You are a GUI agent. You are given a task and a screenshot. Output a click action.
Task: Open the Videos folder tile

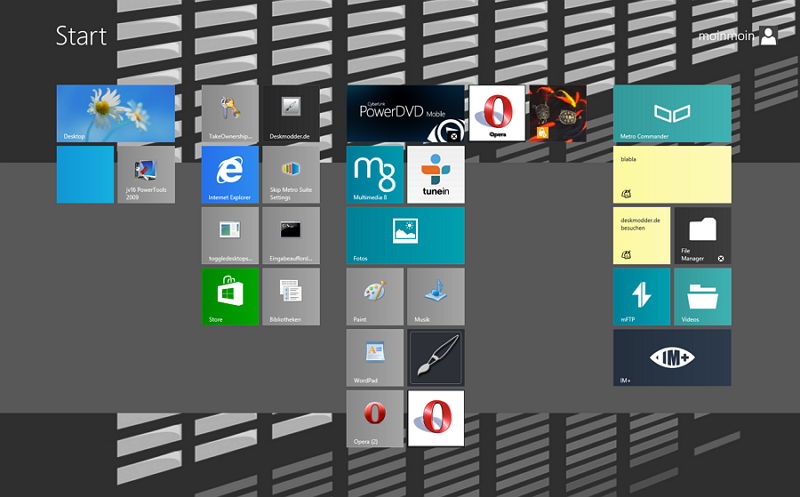pos(703,296)
